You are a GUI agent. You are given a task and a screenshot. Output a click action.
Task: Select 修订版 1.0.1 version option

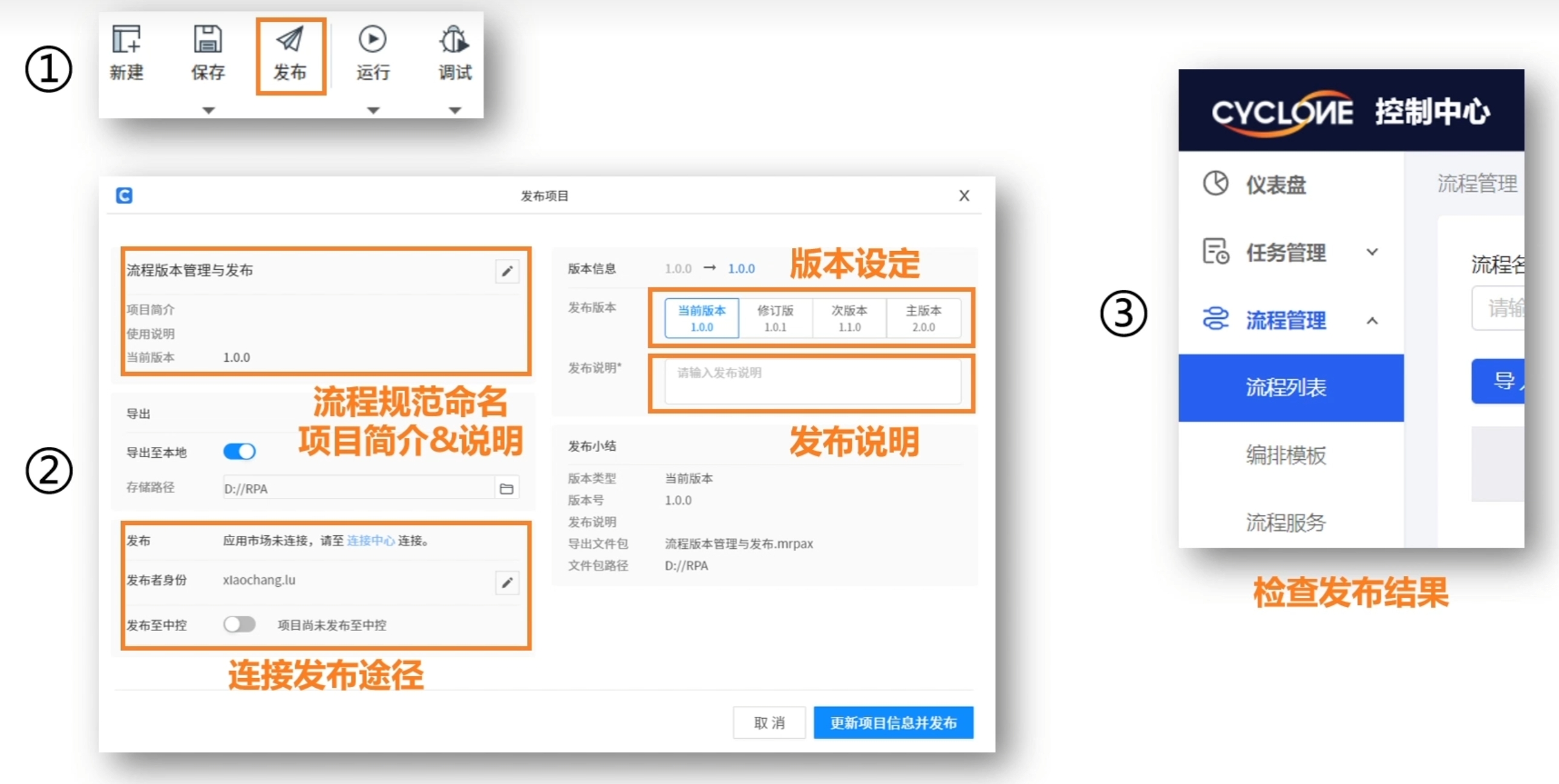coord(775,318)
